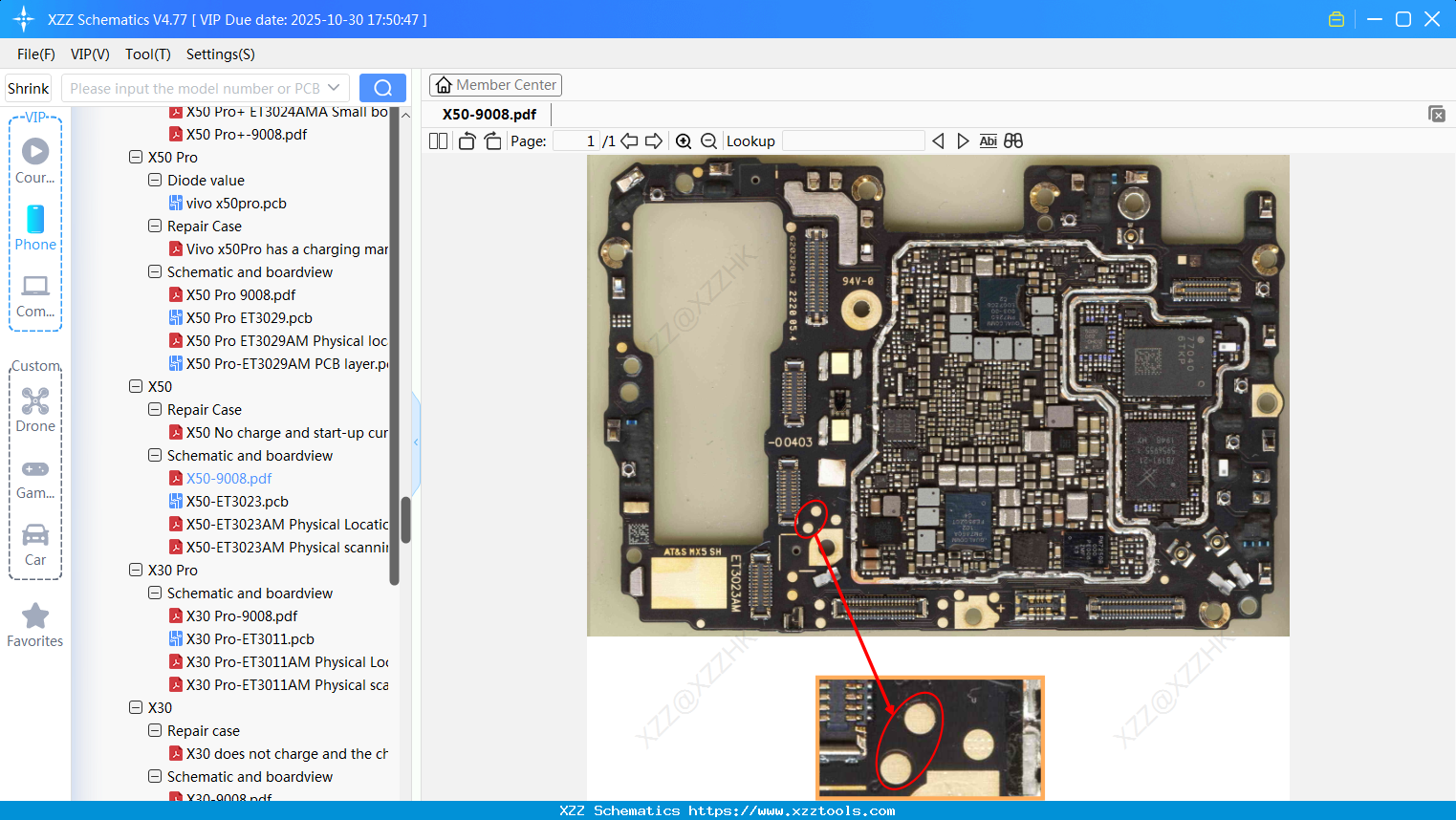The image size is (1456, 820).
Task: Select the Car category icon
Action: [x=35, y=545]
